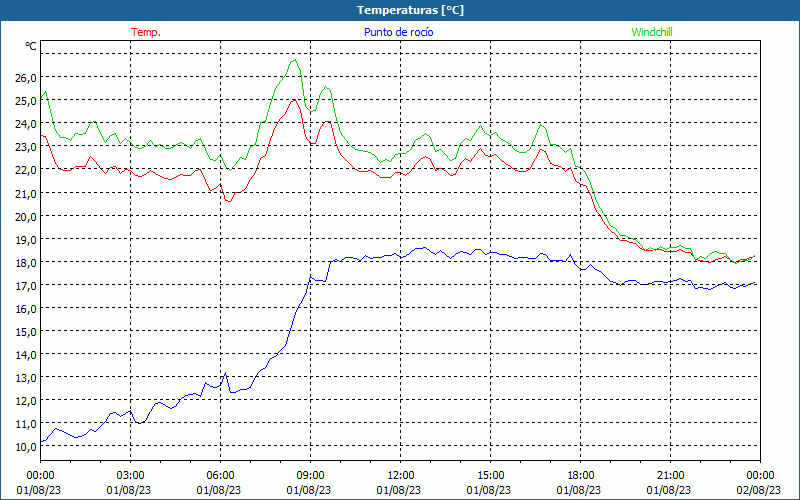The width and height of the screenshot is (800, 500).
Task: Click the Temperaturas [°C] chart title
Action: (x=410, y=10)
